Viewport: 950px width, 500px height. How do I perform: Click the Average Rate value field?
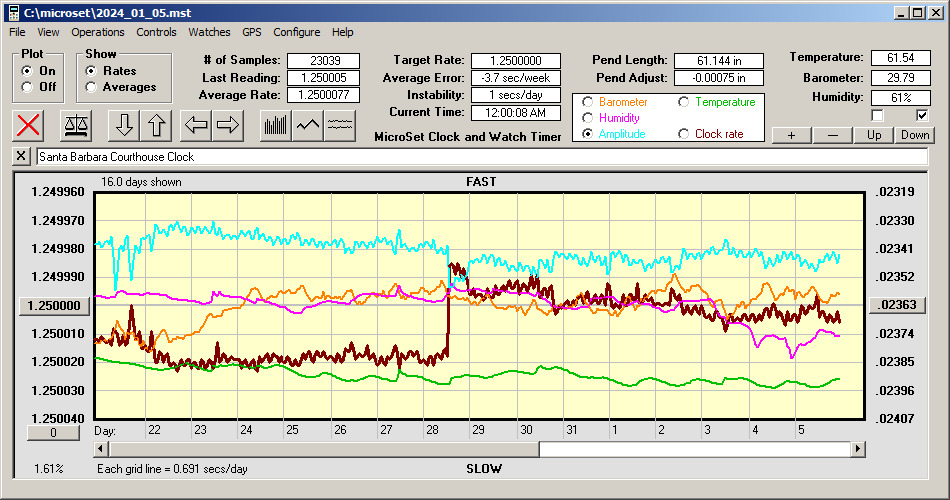[x=324, y=95]
